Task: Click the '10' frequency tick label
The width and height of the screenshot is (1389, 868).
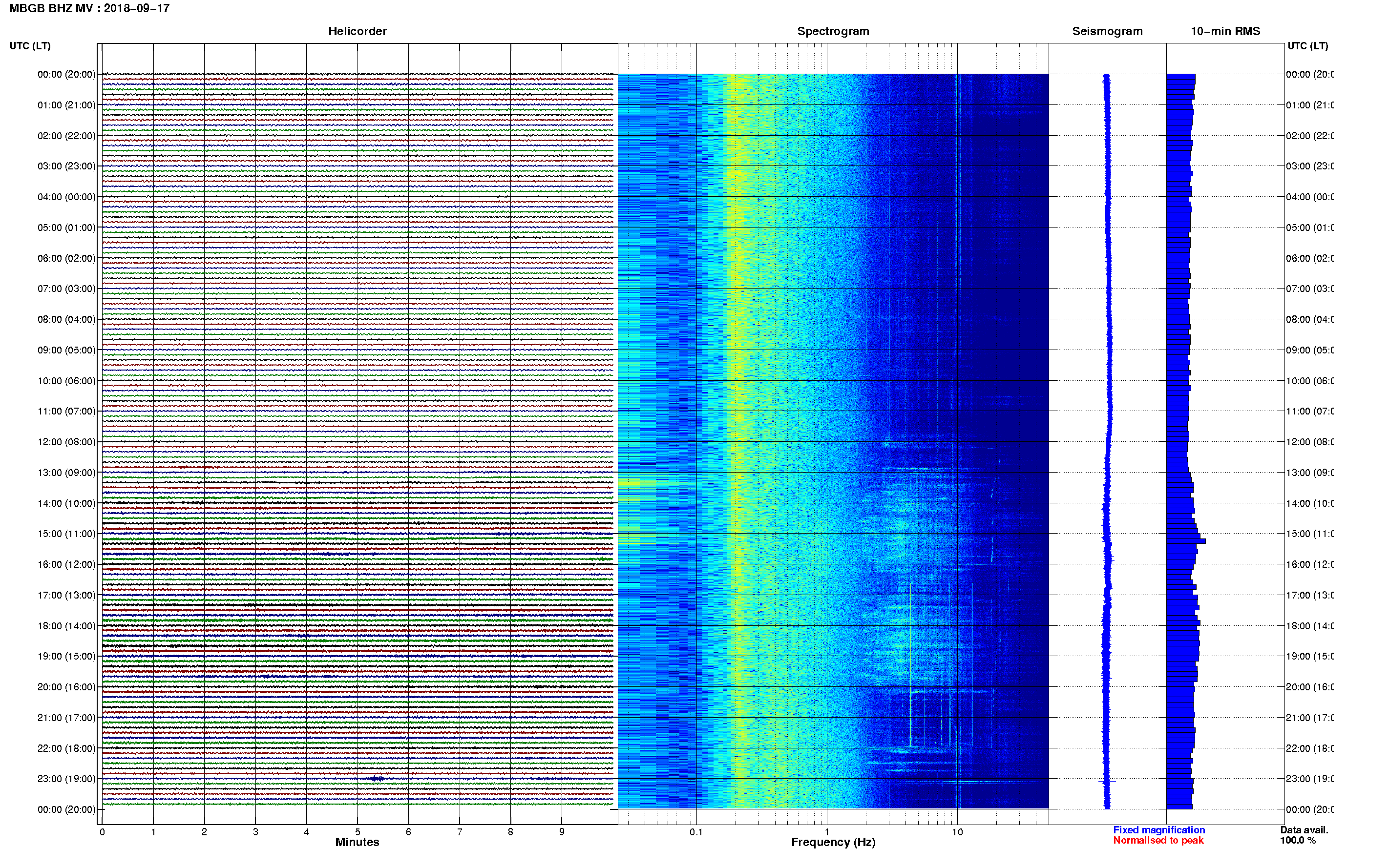Action: click(x=957, y=832)
